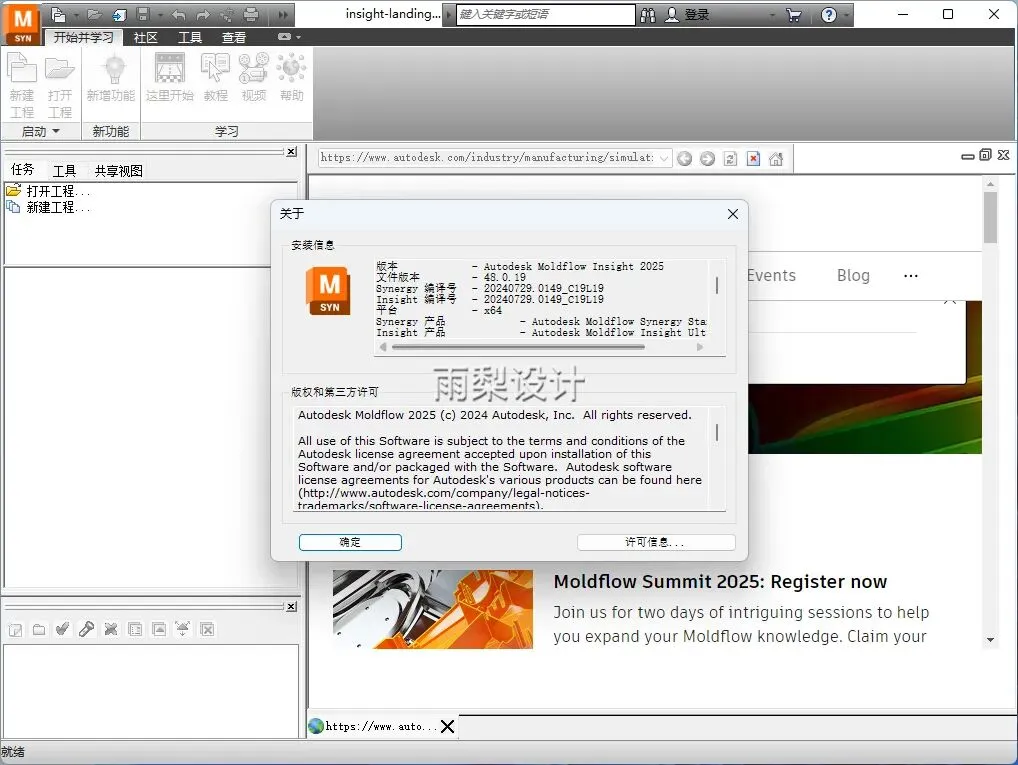Image resolution: width=1018 pixels, height=765 pixels.
Task: Click the folder icon in layers toolbar
Action: click(x=39, y=629)
